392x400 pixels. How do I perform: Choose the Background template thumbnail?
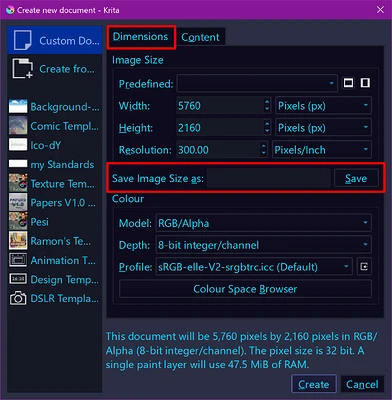[18, 106]
